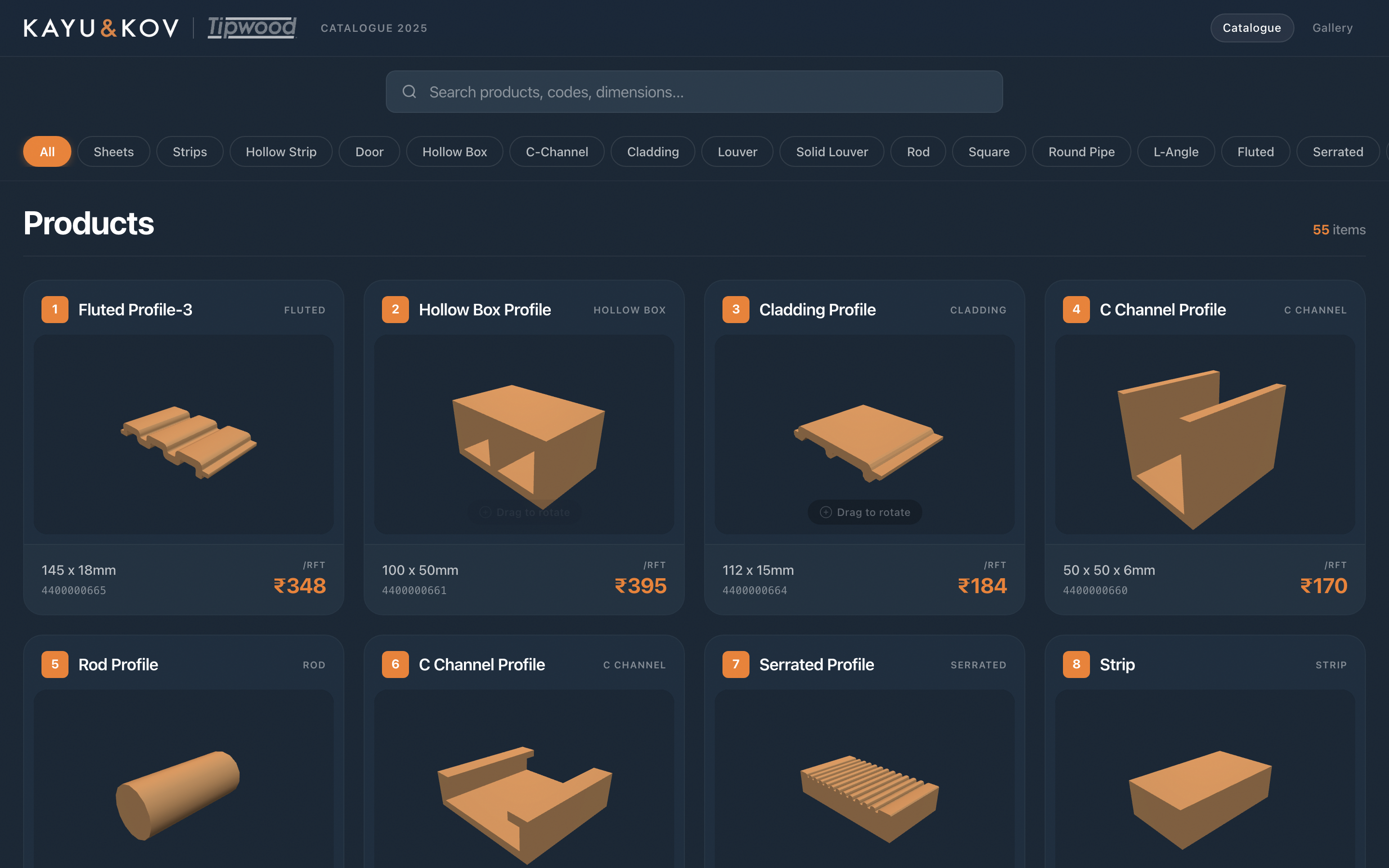Select the Round Pipe category chip

point(1081,151)
